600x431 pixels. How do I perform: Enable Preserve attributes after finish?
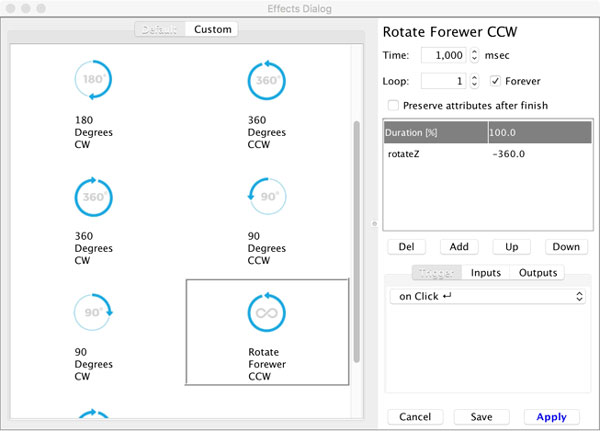pyautogui.click(x=393, y=105)
